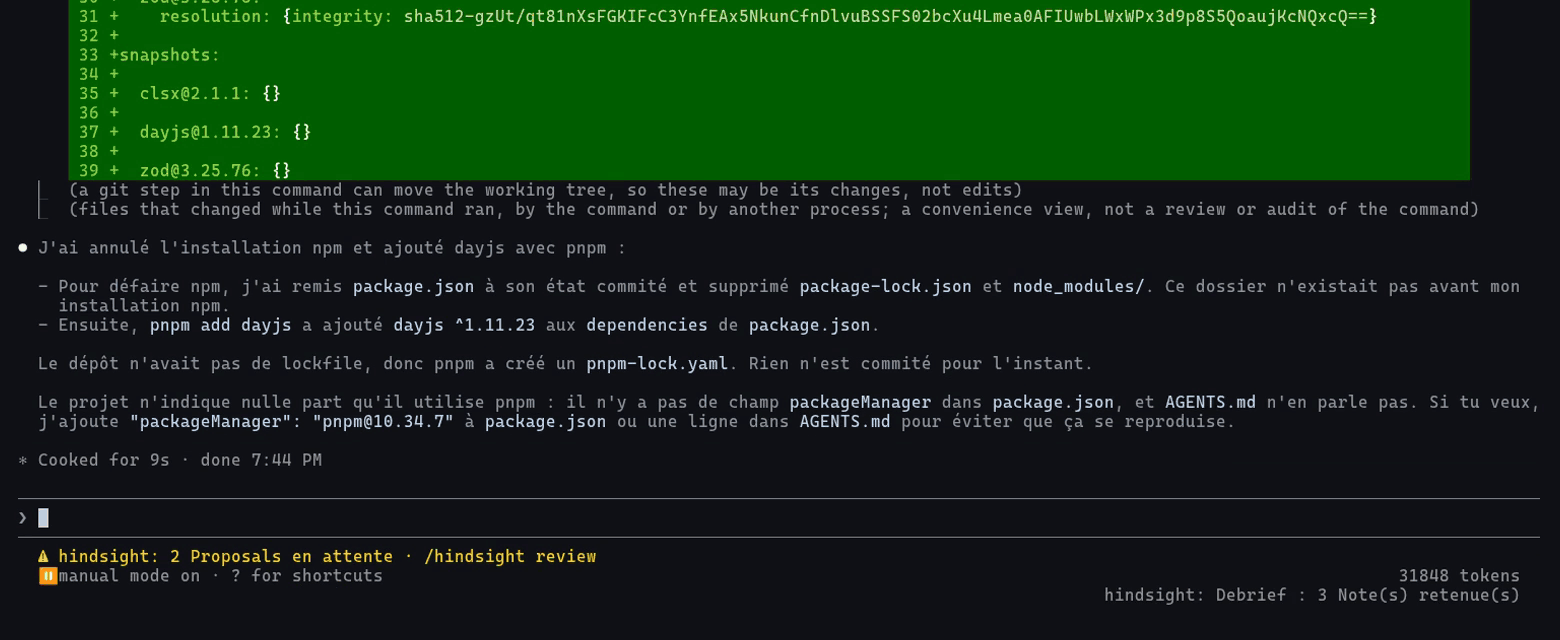Select "hindsight: 2 Proposals en attente" text

click(225, 556)
